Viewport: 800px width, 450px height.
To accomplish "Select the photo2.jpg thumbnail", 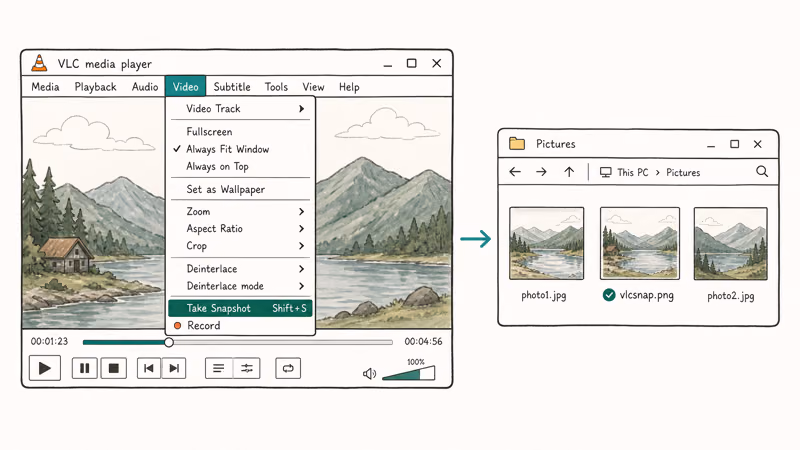I will tap(731, 243).
